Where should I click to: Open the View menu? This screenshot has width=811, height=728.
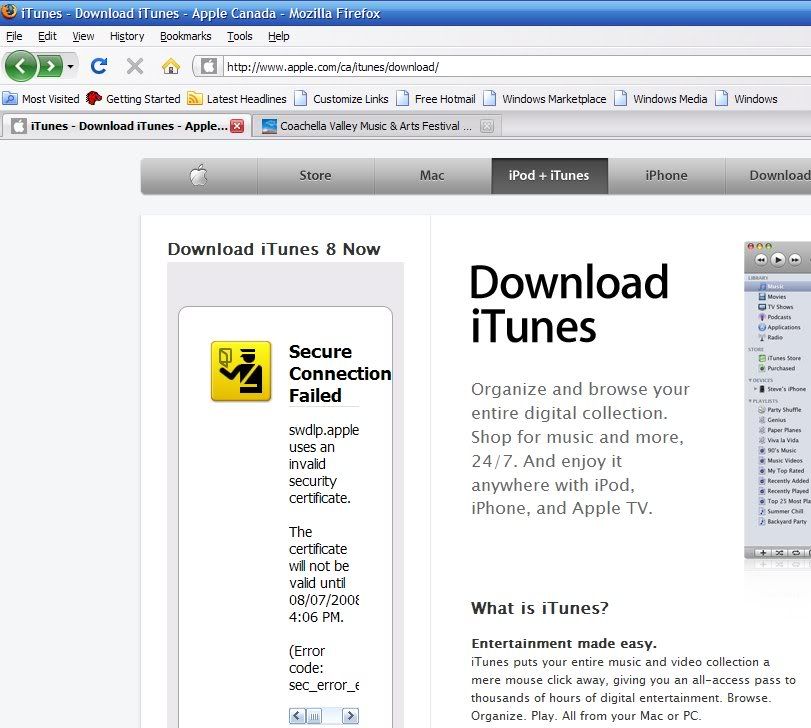pyautogui.click(x=83, y=36)
